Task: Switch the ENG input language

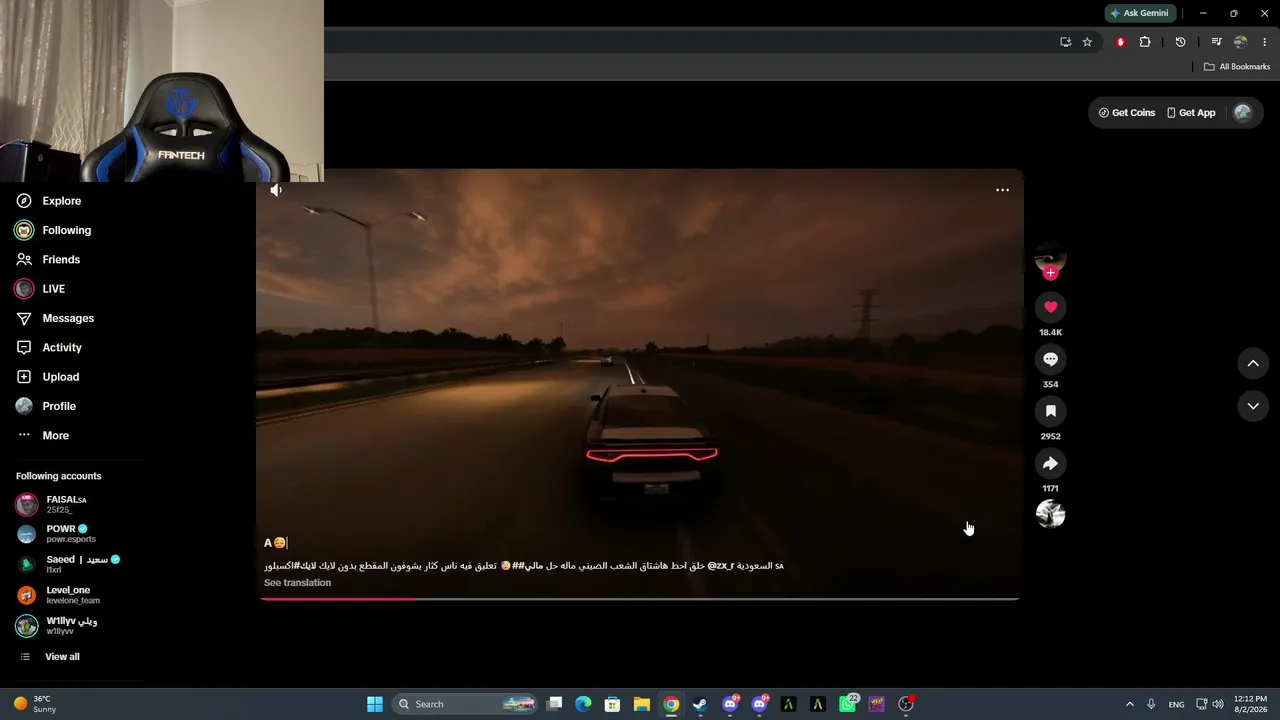Action: (x=1177, y=704)
